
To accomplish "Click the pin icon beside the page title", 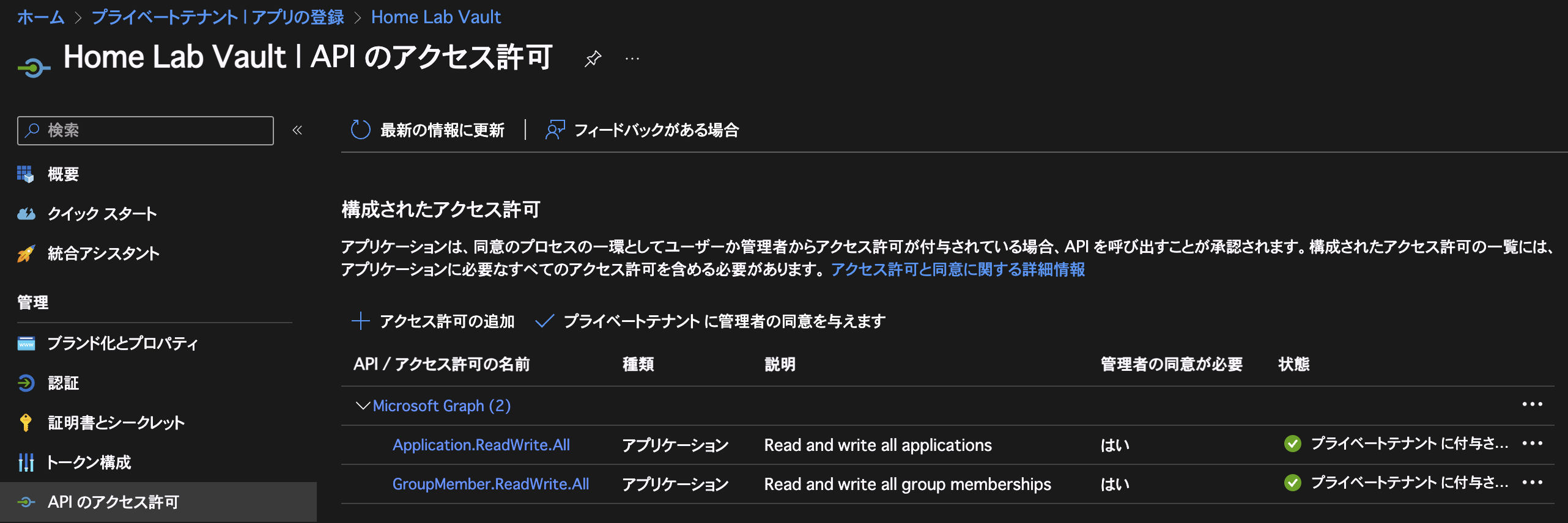I will pos(593,59).
